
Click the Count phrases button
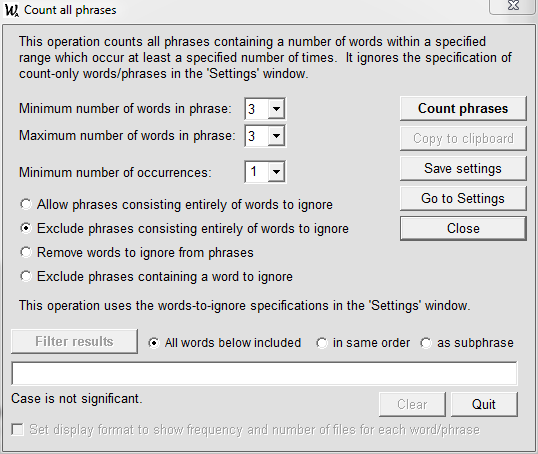463,108
